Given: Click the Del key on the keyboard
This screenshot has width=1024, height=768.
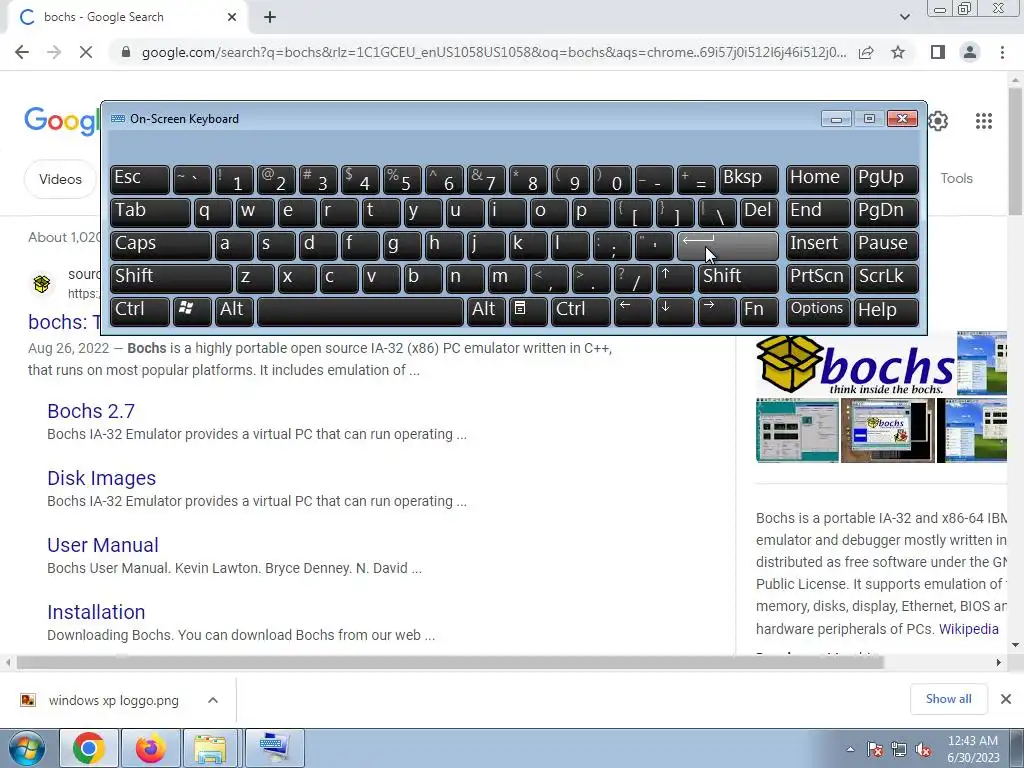Looking at the screenshot, I should click(x=759, y=212).
